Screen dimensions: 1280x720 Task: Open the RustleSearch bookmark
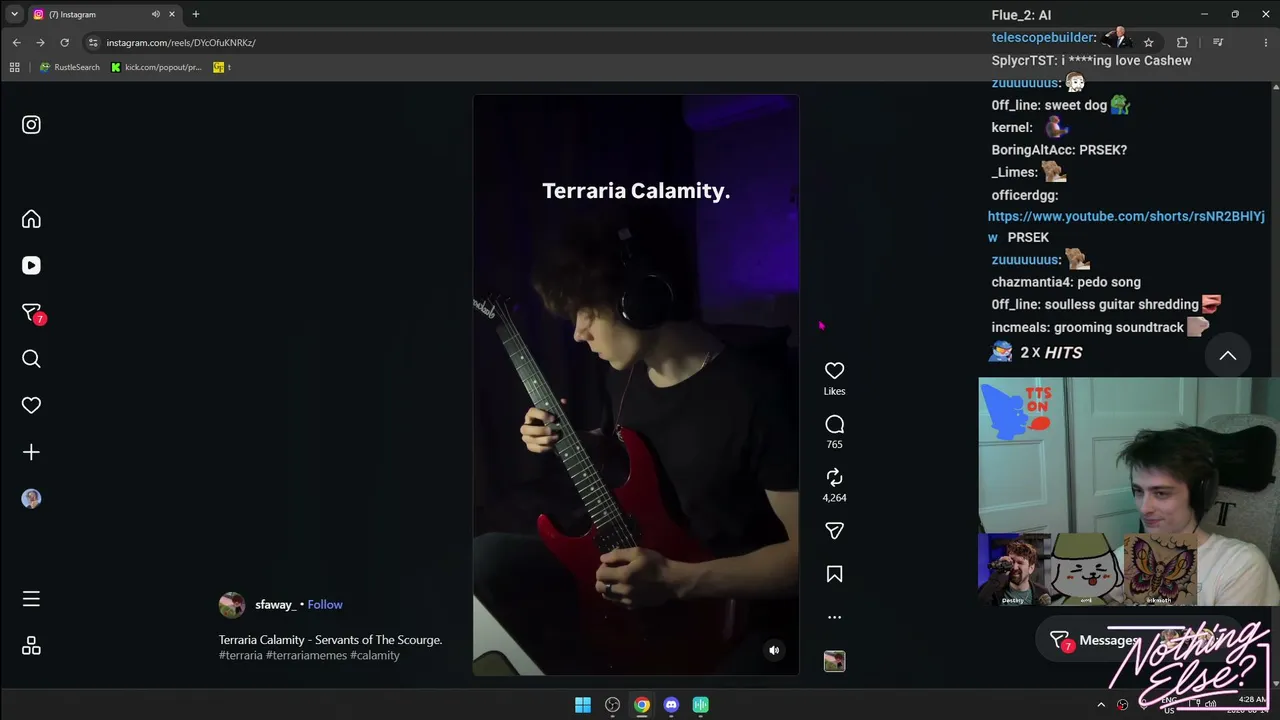pyautogui.click(x=69, y=67)
